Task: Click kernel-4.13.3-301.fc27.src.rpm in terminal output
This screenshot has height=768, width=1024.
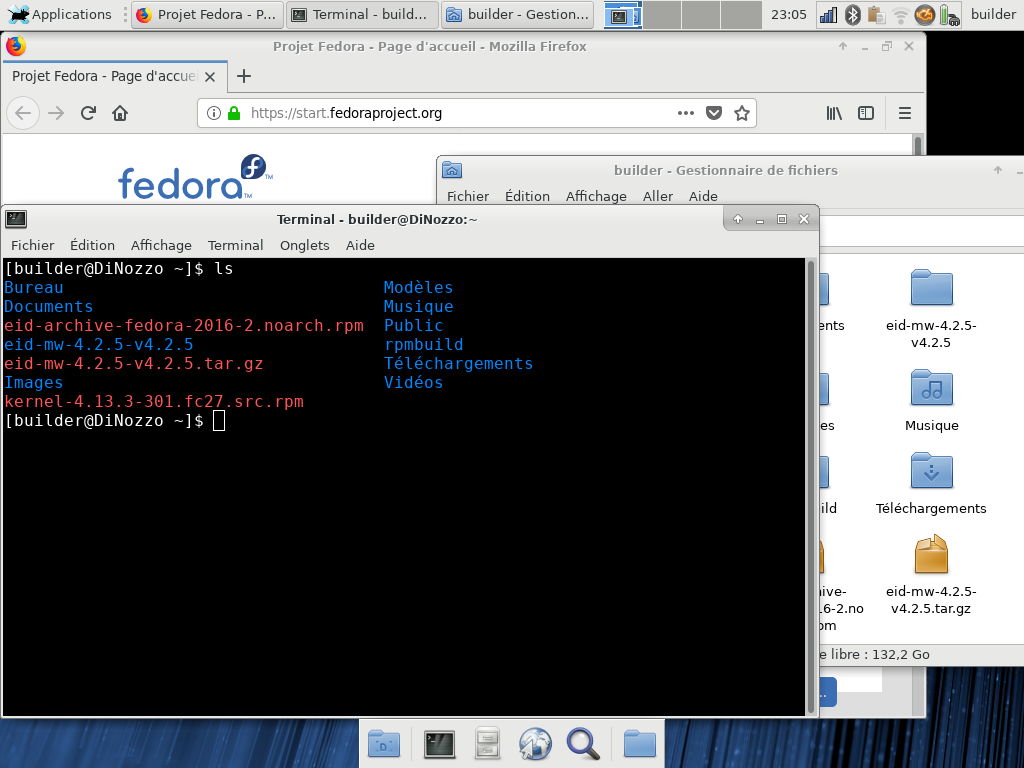Action: click(x=153, y=402)
